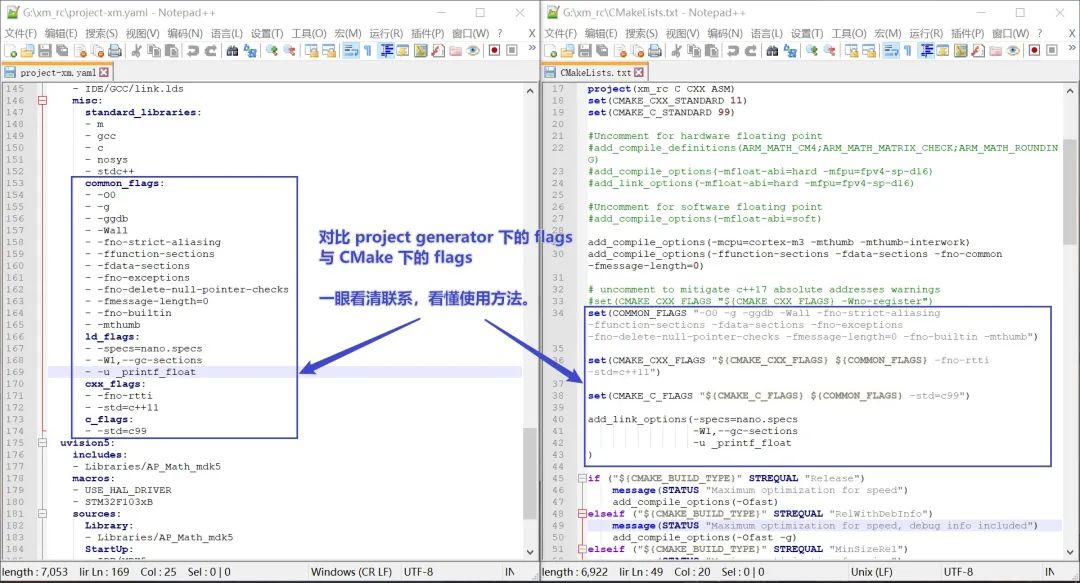Toggle word wrap in project-xm.yaml window
Image resolution: width=1080 pixels, height=583 pixels.
tap(351, 50)
